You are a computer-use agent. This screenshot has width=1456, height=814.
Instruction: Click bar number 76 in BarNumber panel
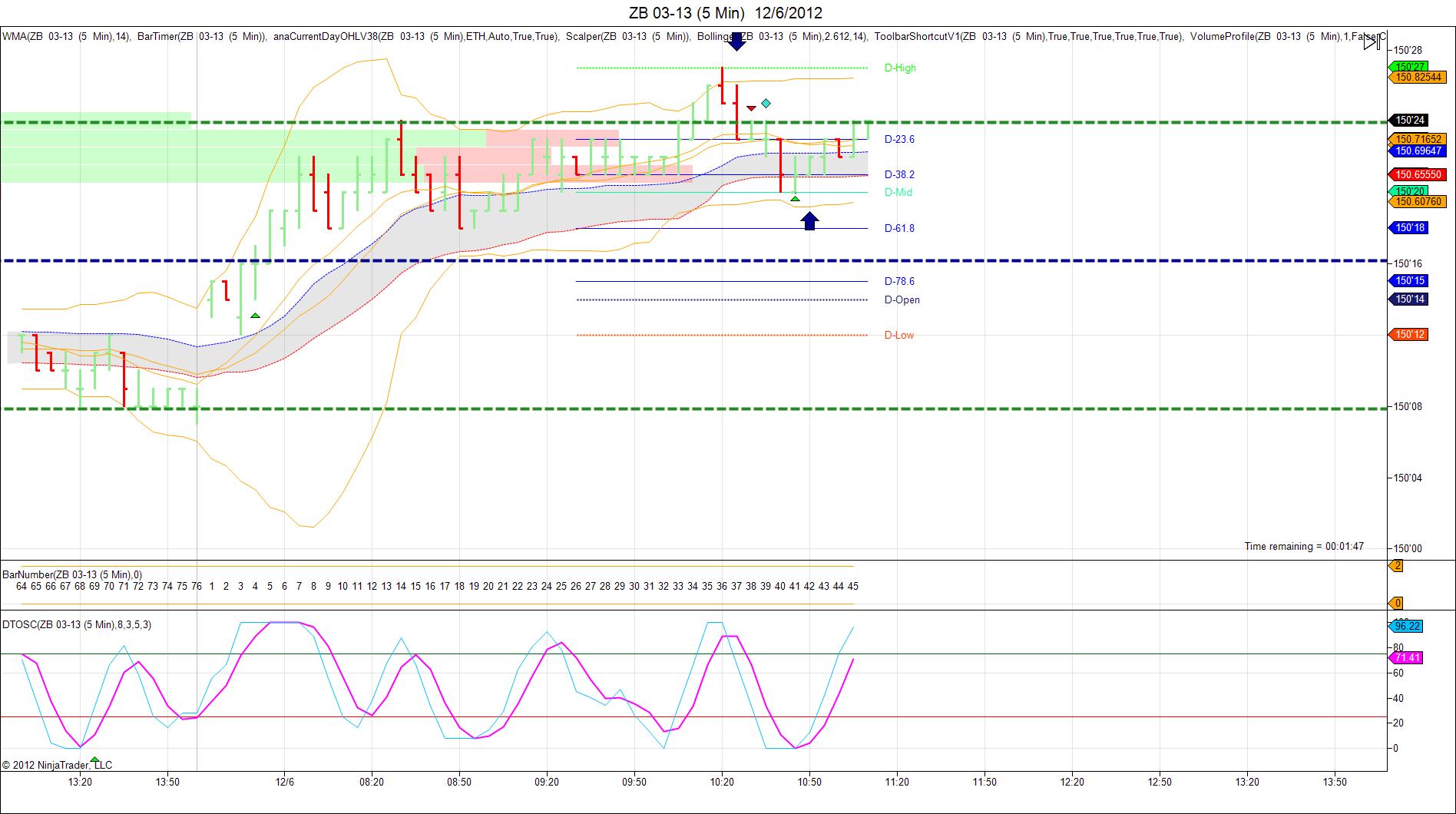[197, 586]
